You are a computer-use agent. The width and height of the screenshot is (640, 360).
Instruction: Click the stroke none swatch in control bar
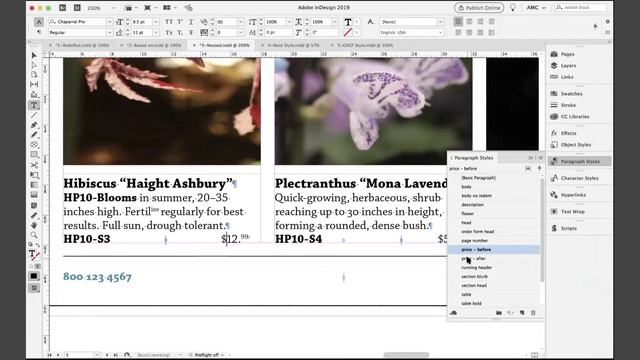click(x=347, y=32)
